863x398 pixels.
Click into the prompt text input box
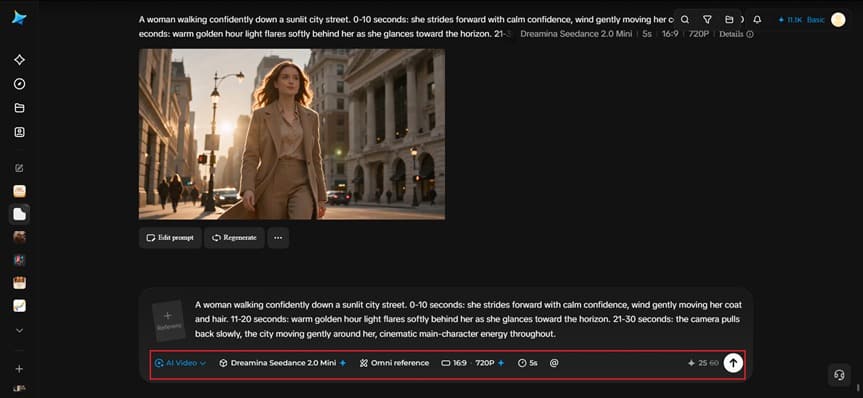[x=468, y=319]
